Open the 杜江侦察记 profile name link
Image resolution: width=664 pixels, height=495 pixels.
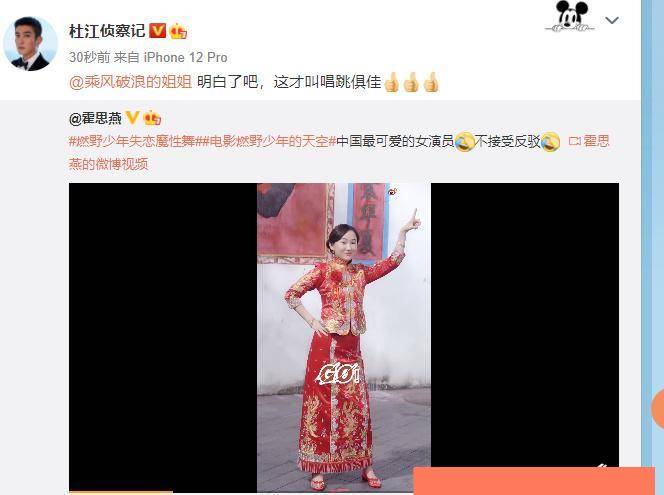107,31
